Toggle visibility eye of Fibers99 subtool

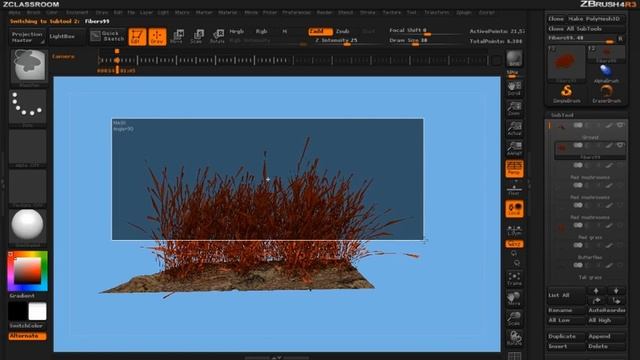point(620,145)
